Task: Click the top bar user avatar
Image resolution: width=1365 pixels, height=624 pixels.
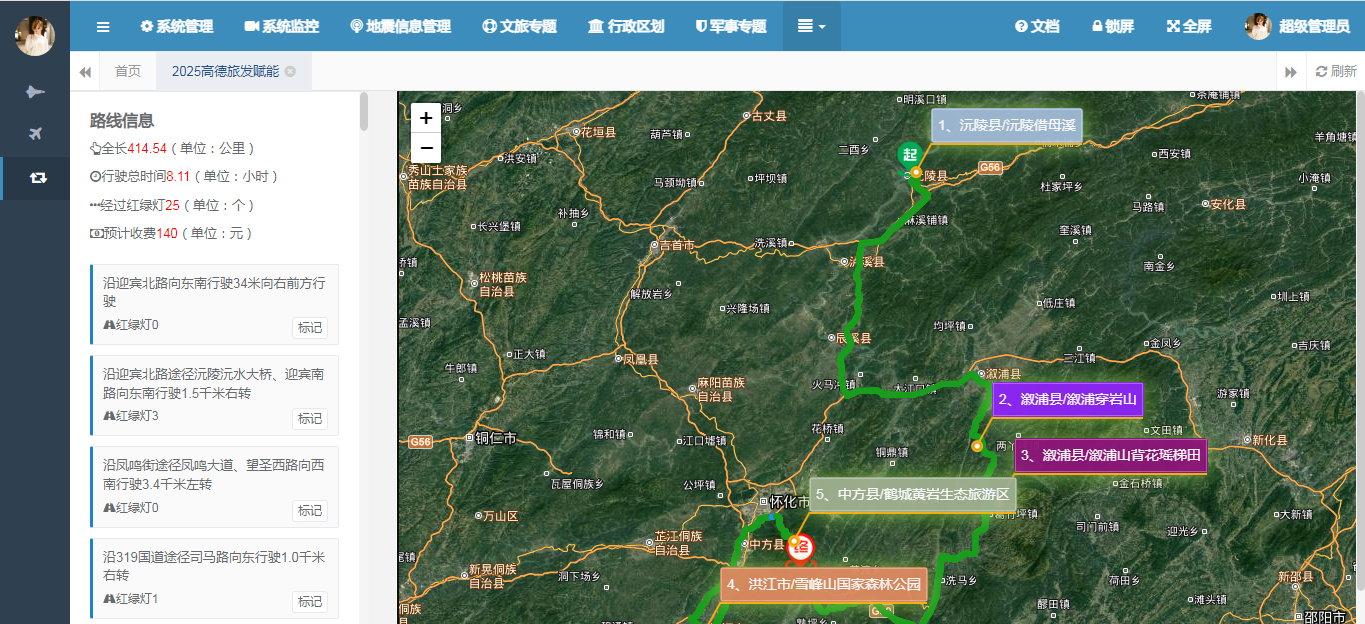Action: point(1258,27)
